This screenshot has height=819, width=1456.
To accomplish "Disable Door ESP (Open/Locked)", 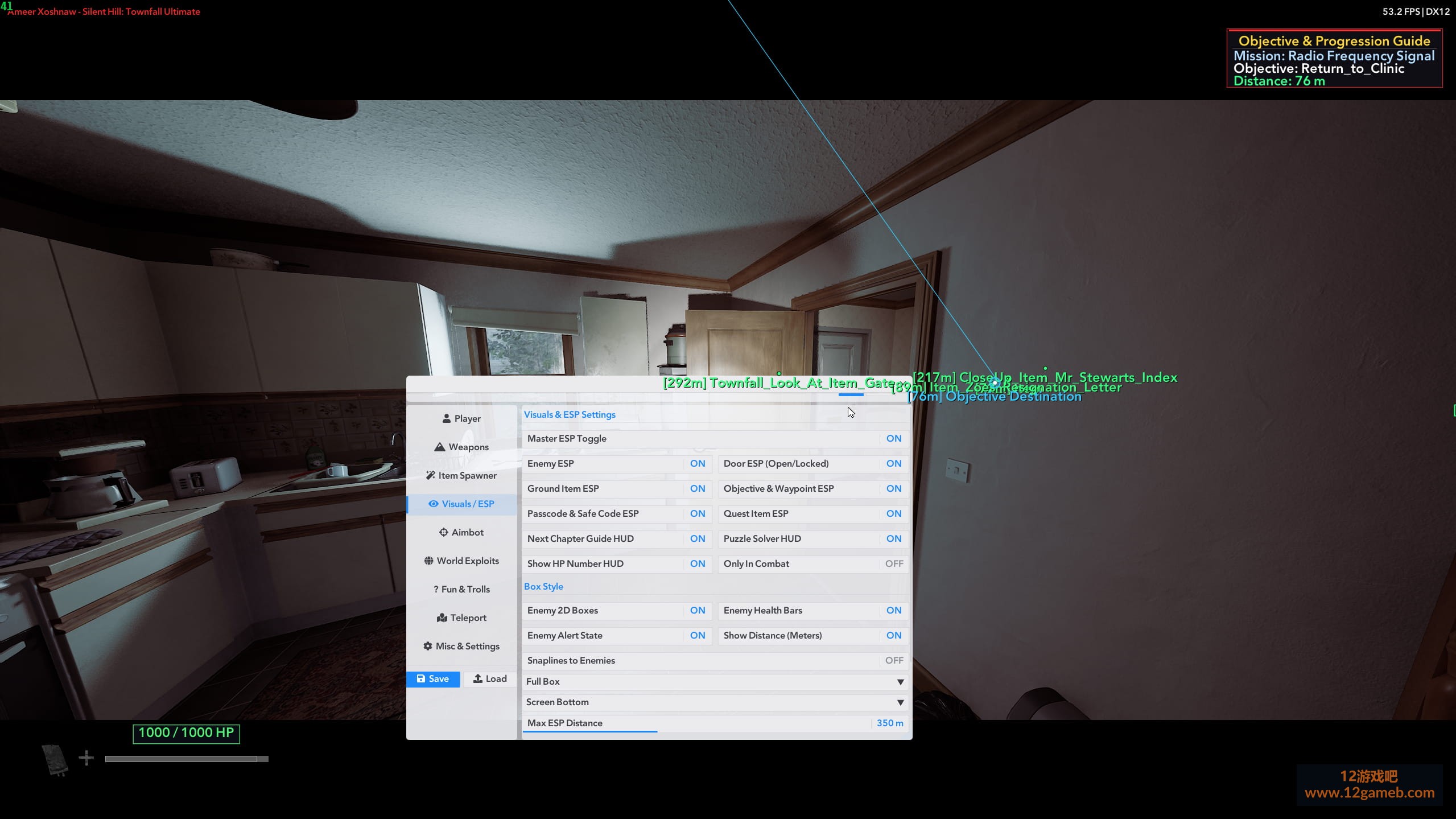I will pos(812,464).
